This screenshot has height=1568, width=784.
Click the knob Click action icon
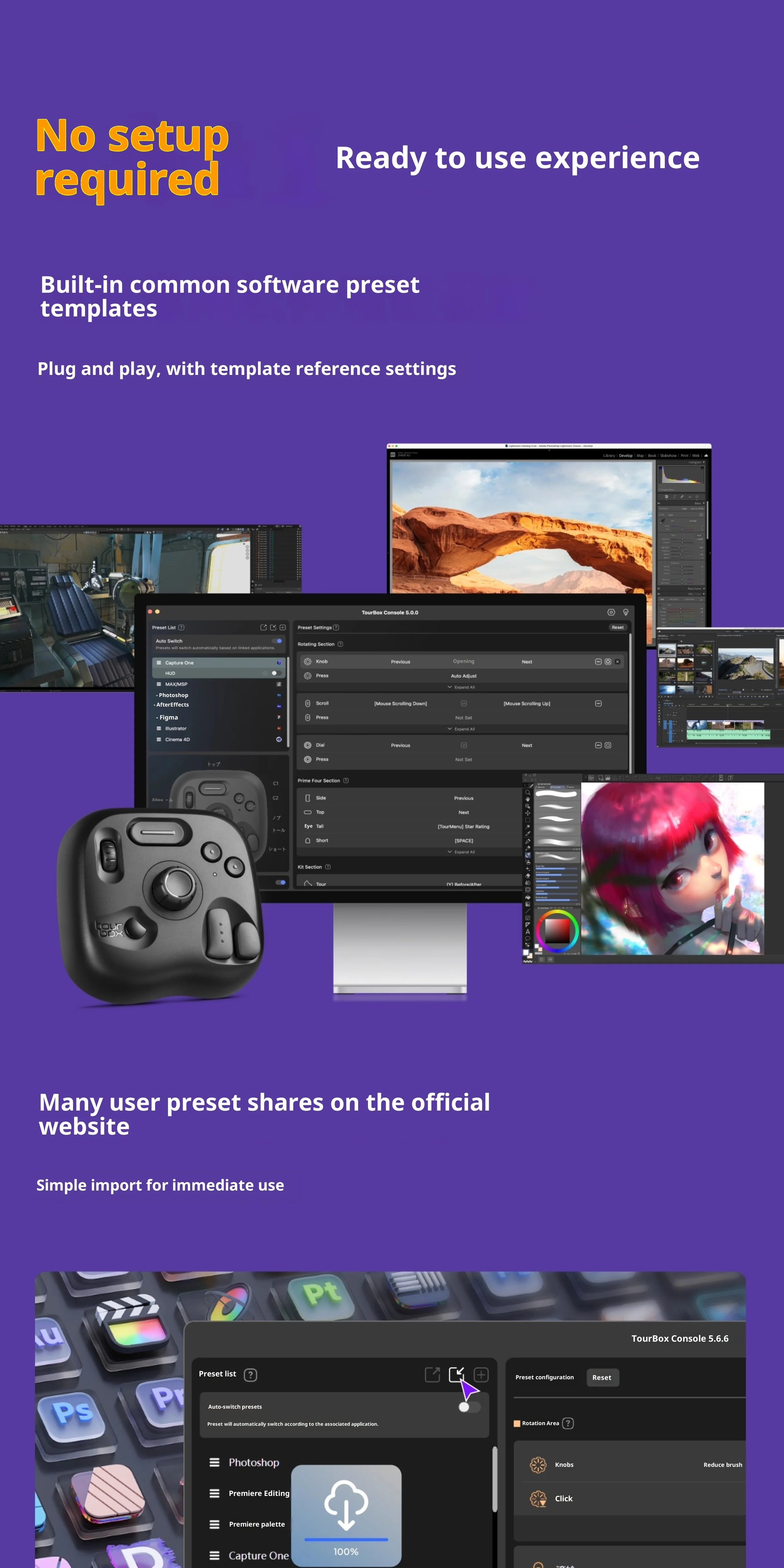(x=538, y=1498)
